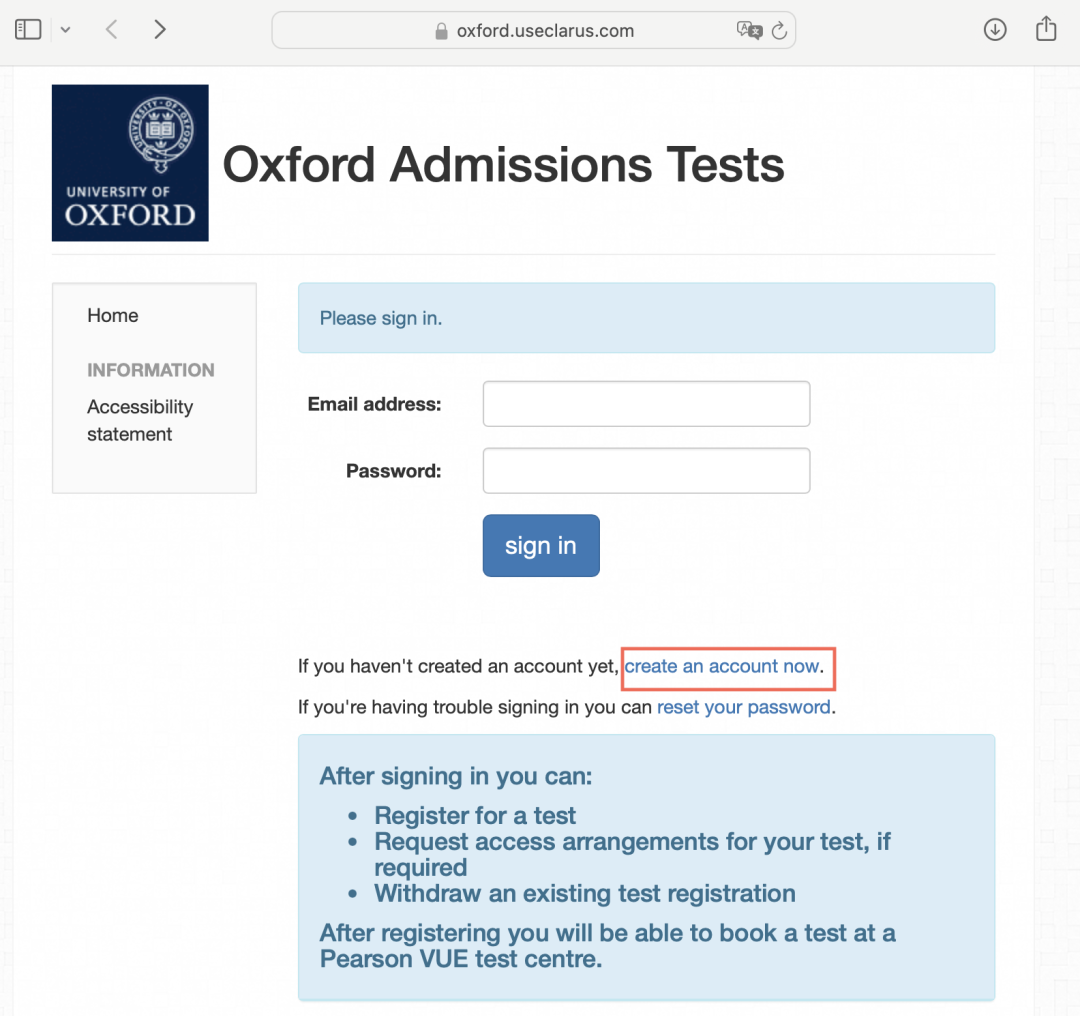
Task: Click the oxford.useclarus.com address bar
Action: point(534,30)
